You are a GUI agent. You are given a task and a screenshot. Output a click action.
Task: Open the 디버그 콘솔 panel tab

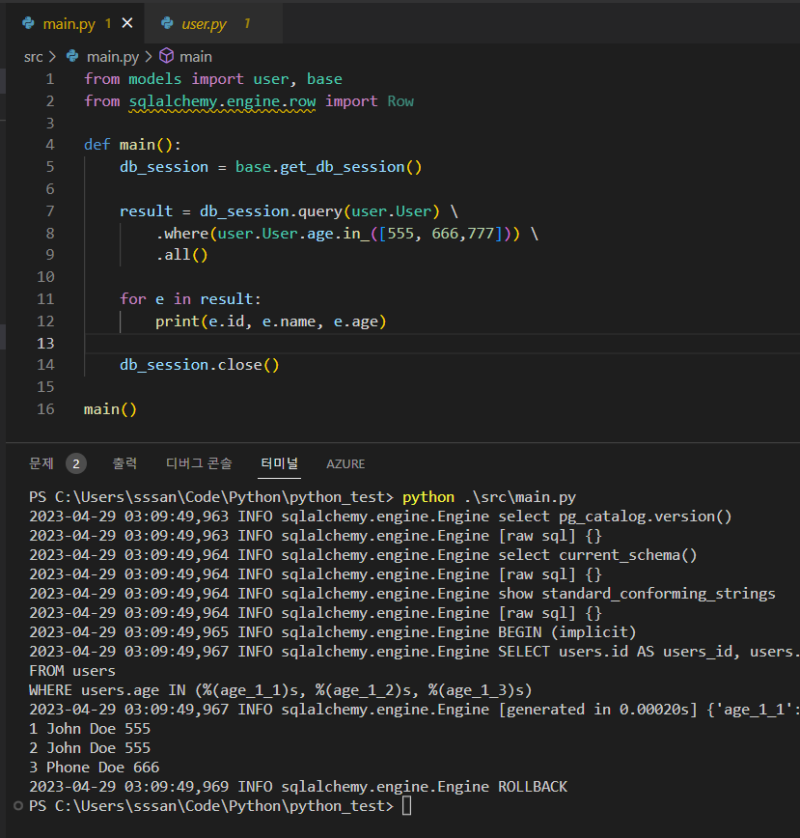click(199, 463)
